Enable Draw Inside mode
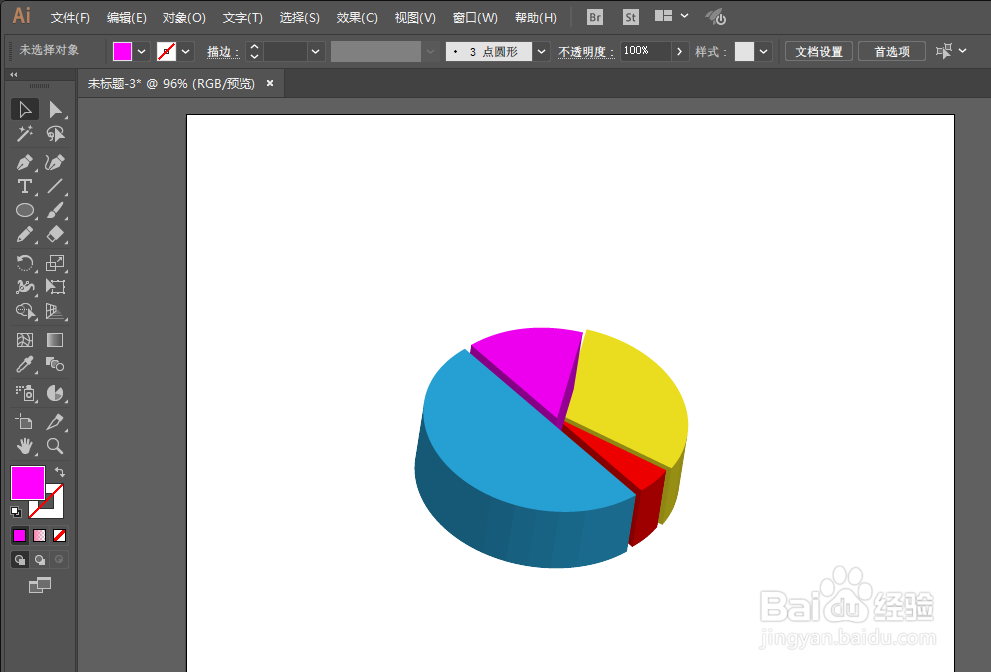Image resolution: width=991 pixels, height=672 pixels. coord(59,559)
